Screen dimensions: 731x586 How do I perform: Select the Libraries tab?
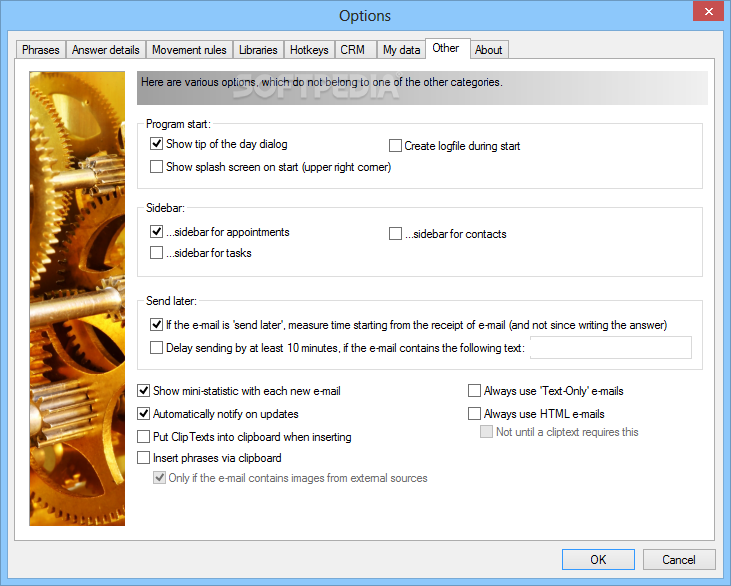(x=258, y=50)
